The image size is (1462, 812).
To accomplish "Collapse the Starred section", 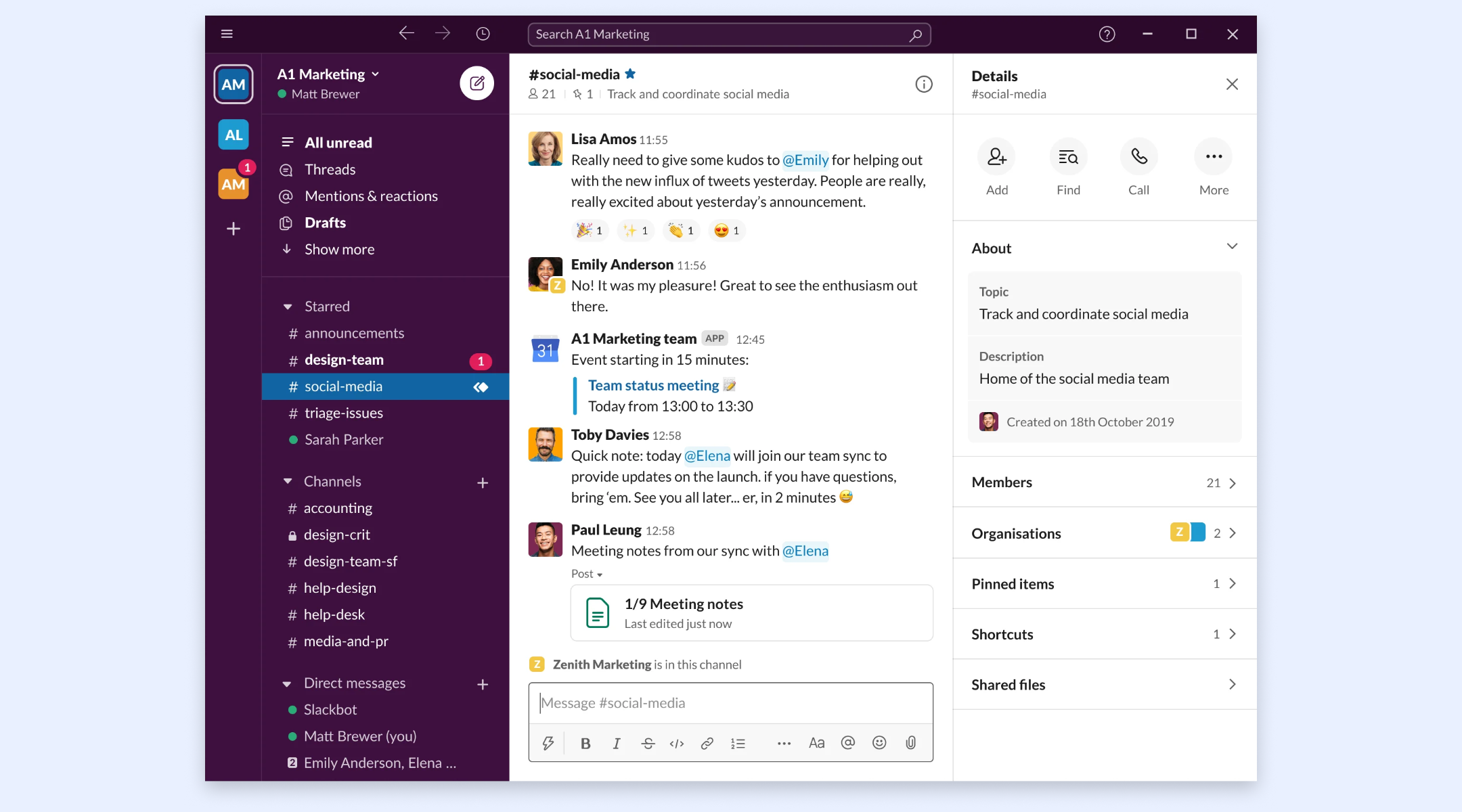I will [x=288, y=307].
